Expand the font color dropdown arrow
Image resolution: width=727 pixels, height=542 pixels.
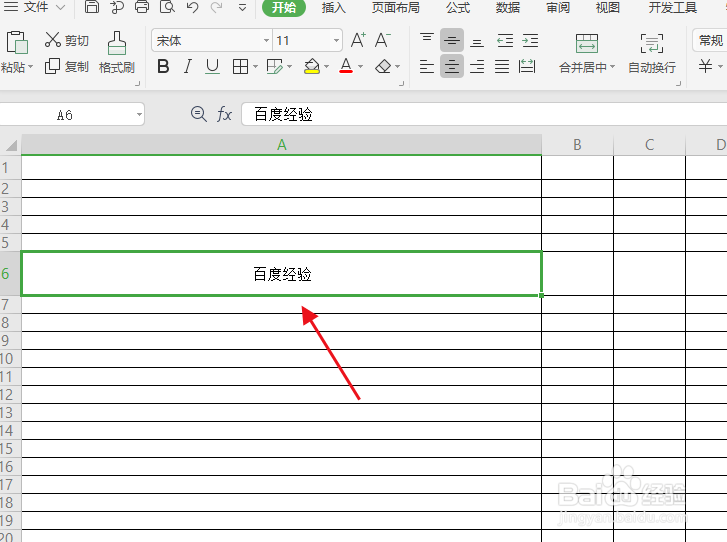coord(360,67)
